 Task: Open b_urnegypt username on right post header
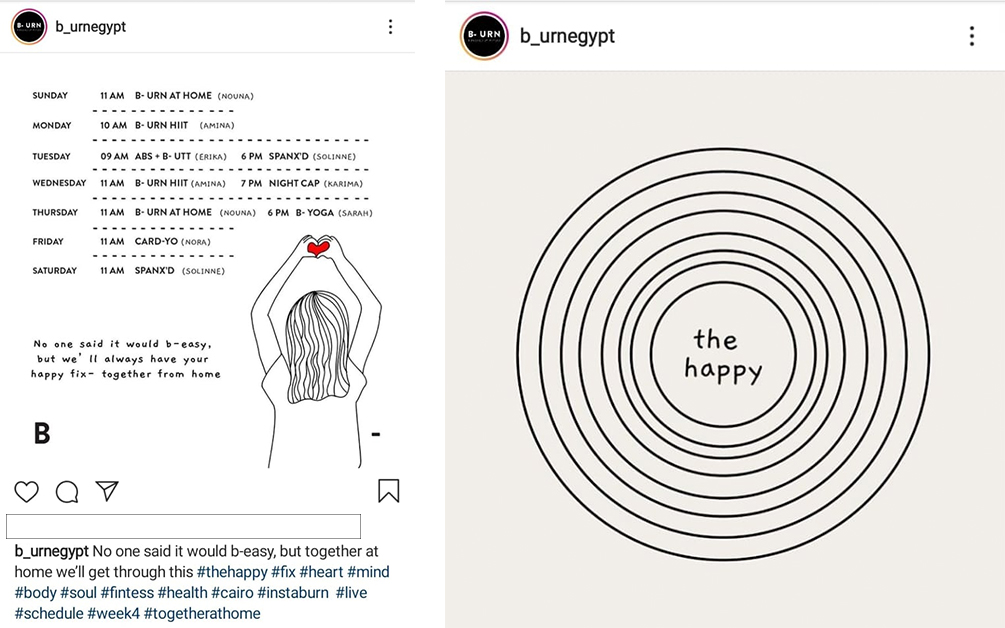point(567,36)
